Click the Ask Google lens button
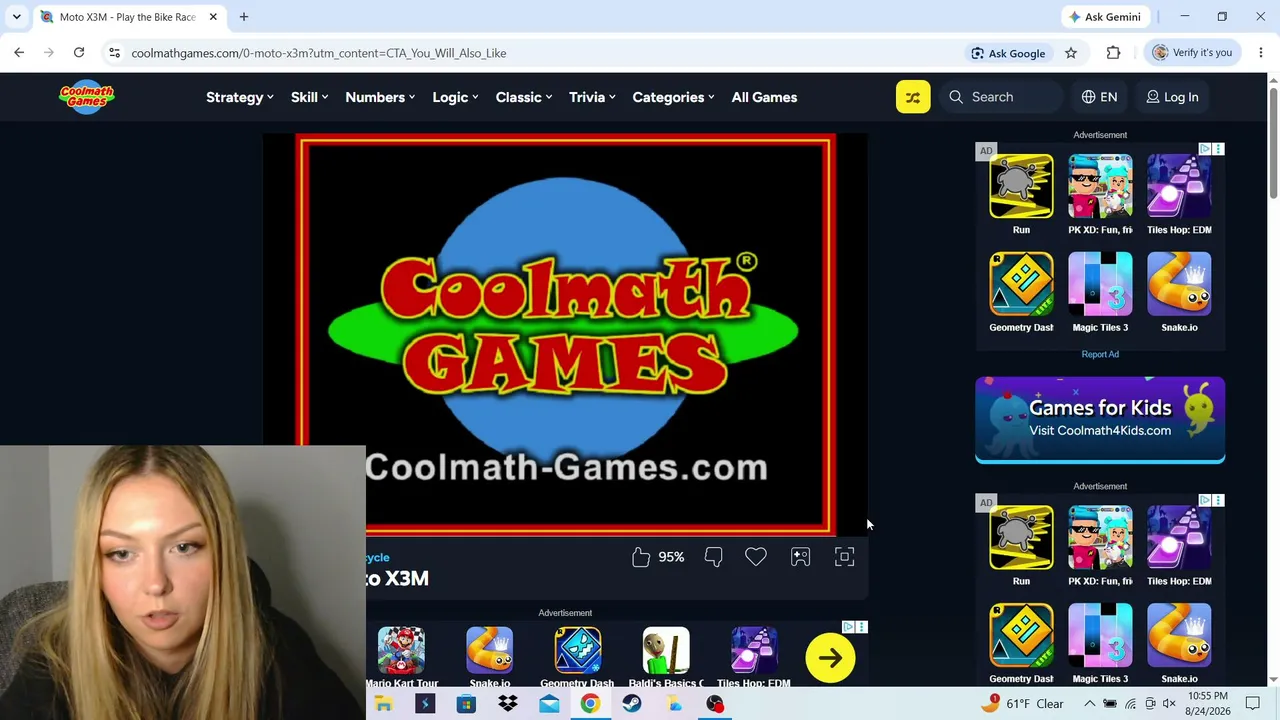The height and width of the screenshot is (720, 1280). tap(1008, 53)
